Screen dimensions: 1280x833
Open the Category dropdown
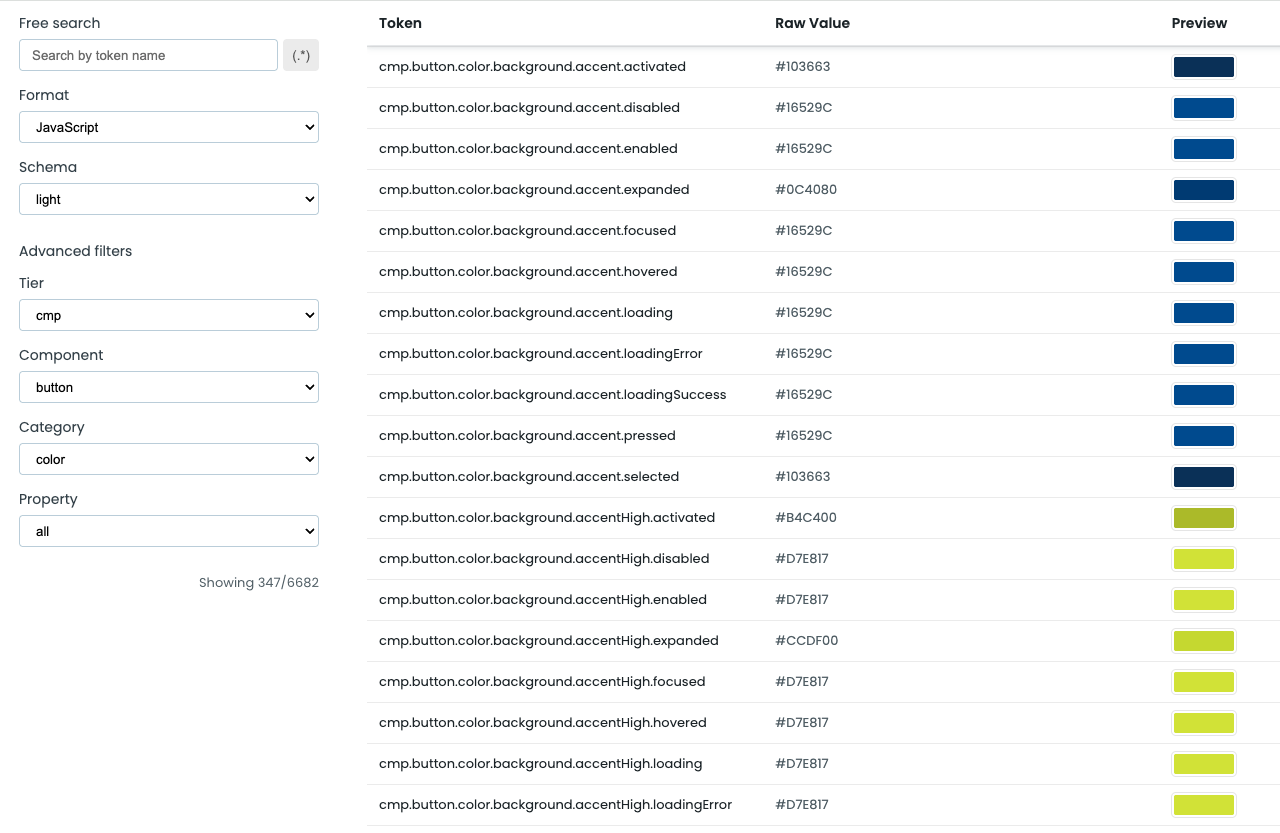click(168, 459)
